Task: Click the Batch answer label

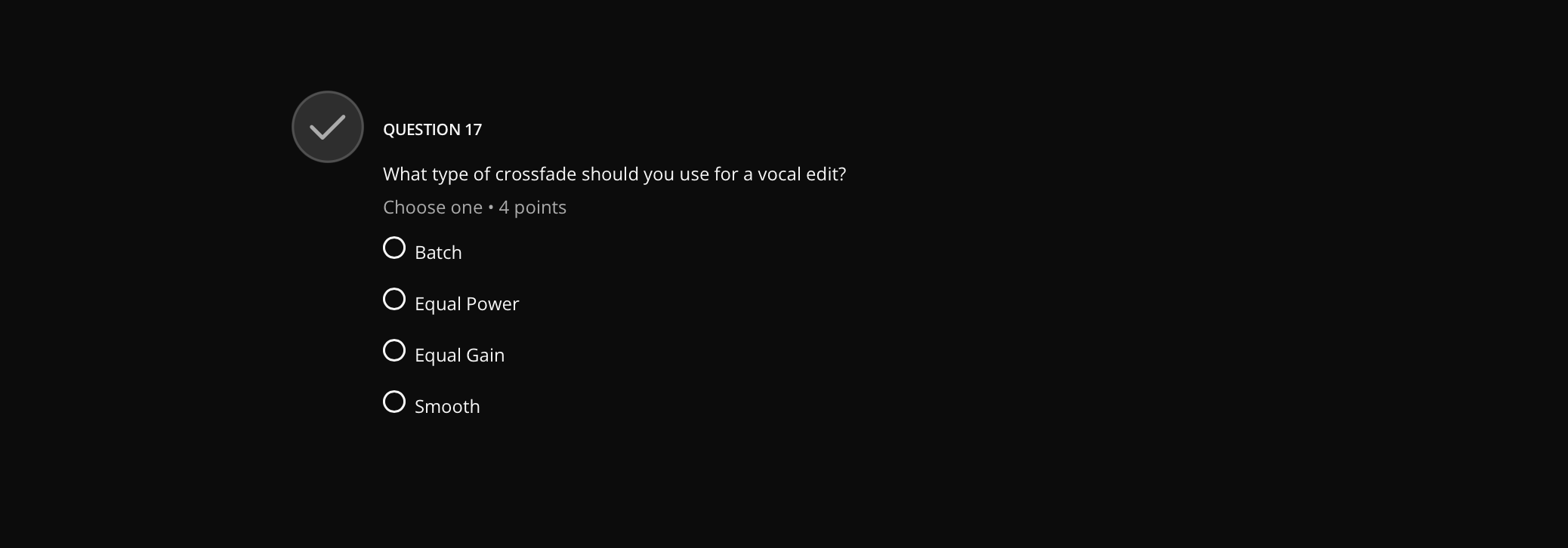Action: pyautogui.click(x=438, y=252)
